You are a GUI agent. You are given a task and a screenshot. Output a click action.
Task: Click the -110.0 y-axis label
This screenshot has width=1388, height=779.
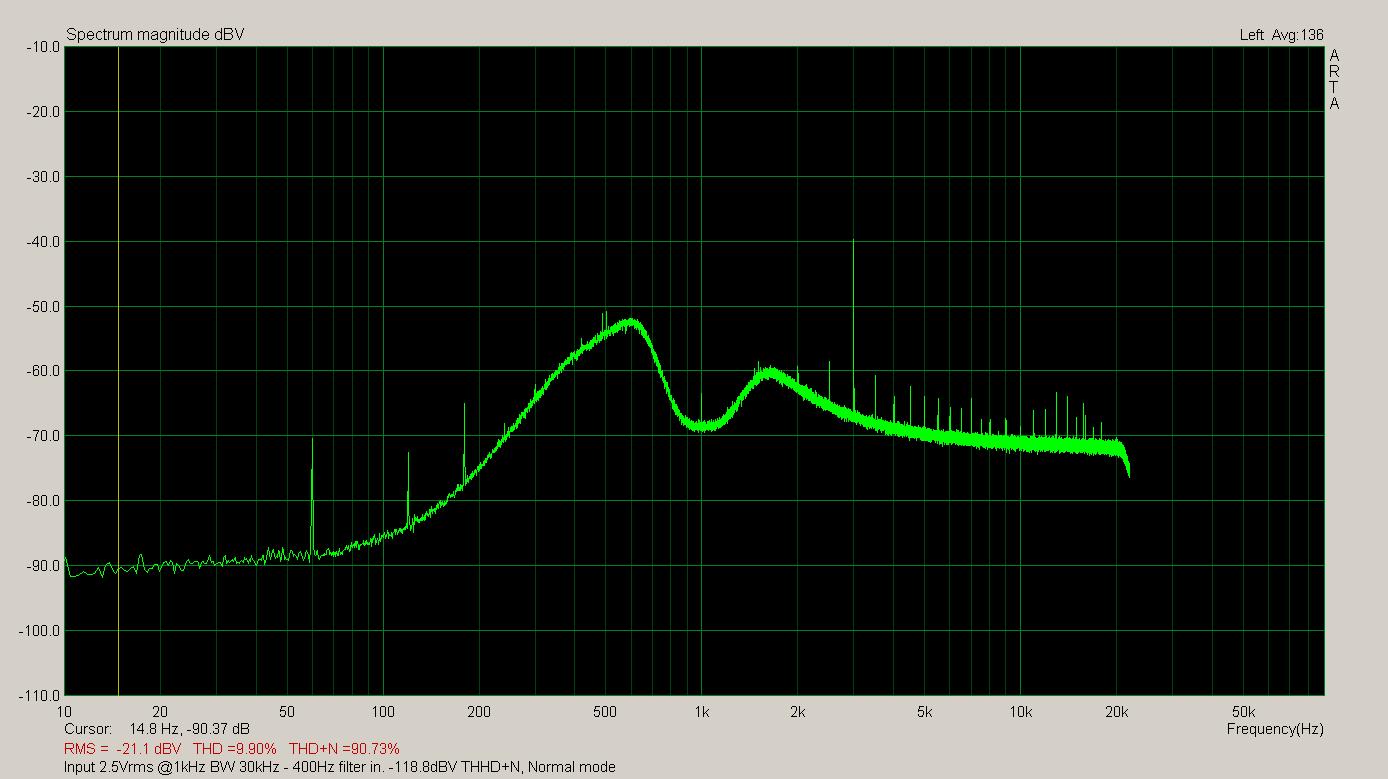click(x=38, y=695)
